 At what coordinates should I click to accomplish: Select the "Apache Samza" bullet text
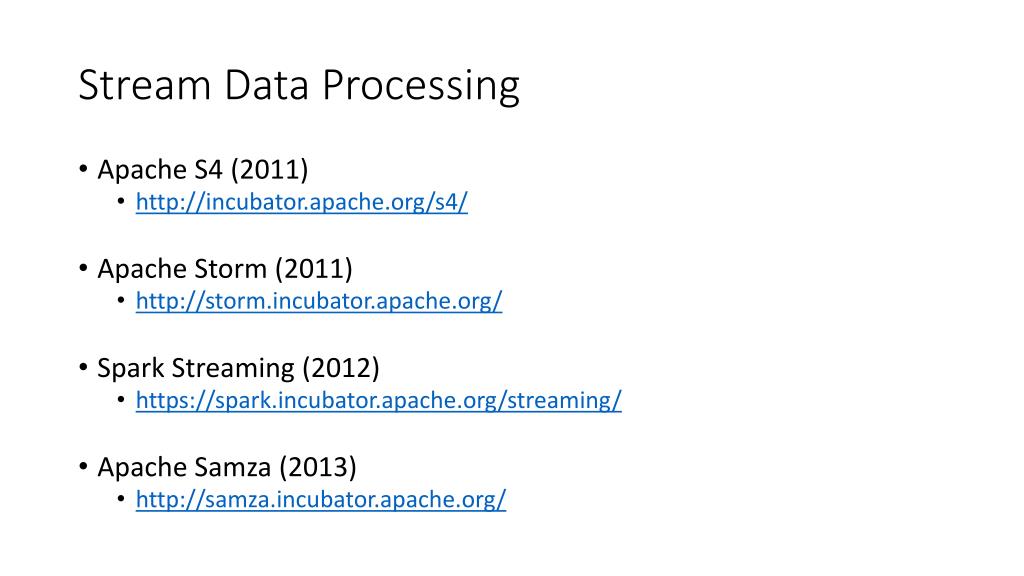pyautogui.click(x=185, y=467)
